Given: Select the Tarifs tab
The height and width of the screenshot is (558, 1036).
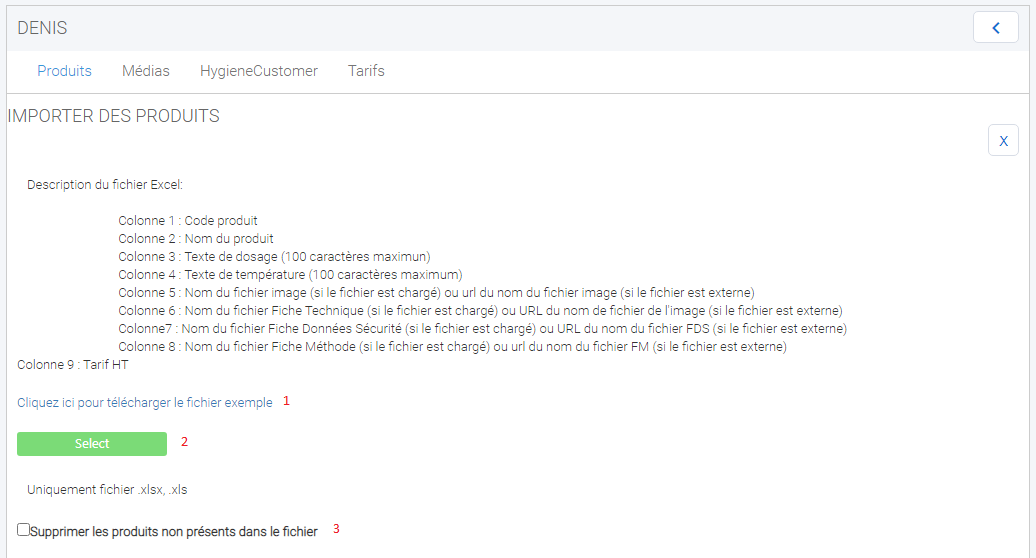Looking at the screenshot, I should pyautogui.click(x=366, y=71).
